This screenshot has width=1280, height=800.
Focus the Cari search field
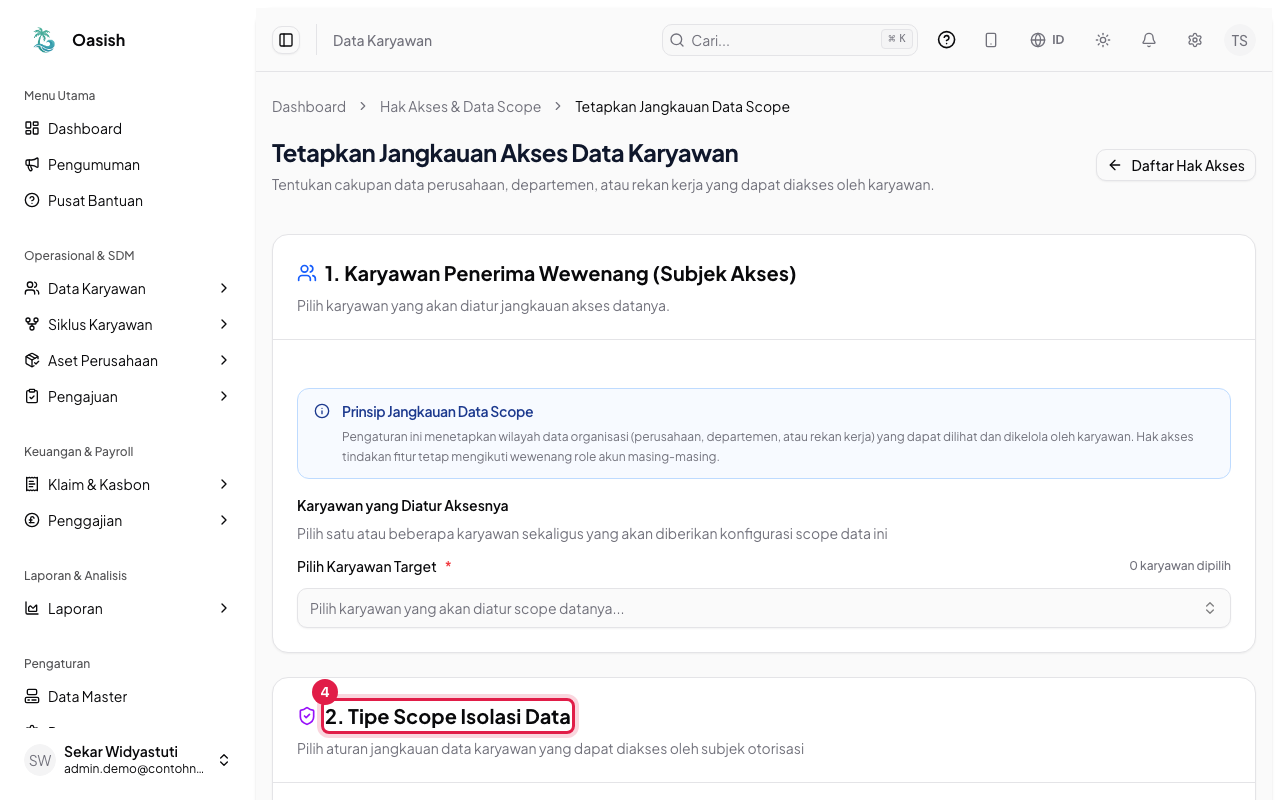tap(789, 40)
